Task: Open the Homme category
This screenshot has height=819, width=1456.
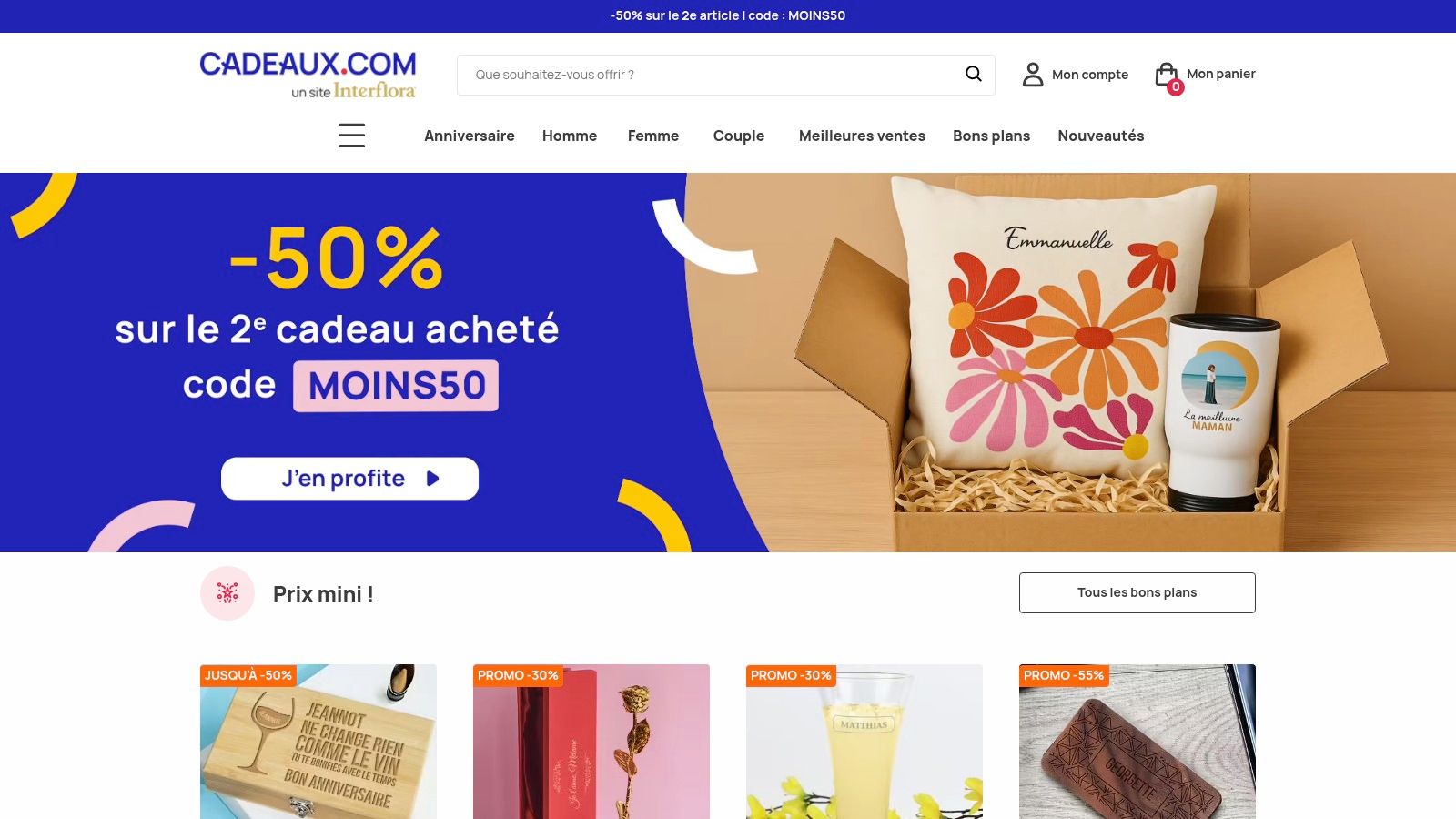Action: pos(570,136)
